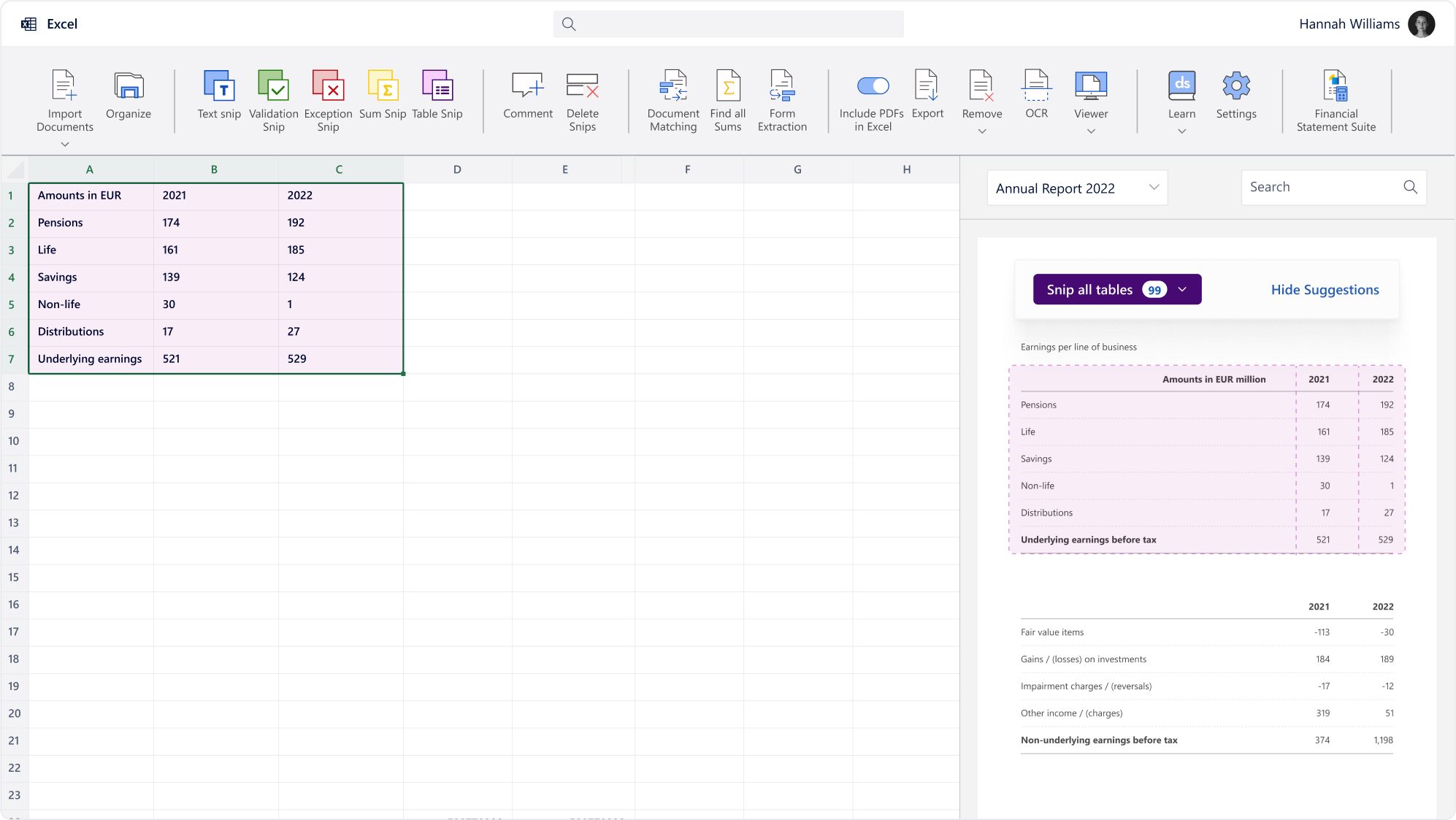Image resolution: width=1456 pixels, height=820 pixels.
Task: Select the Exception Snip tool
Action: pos(328,101)
